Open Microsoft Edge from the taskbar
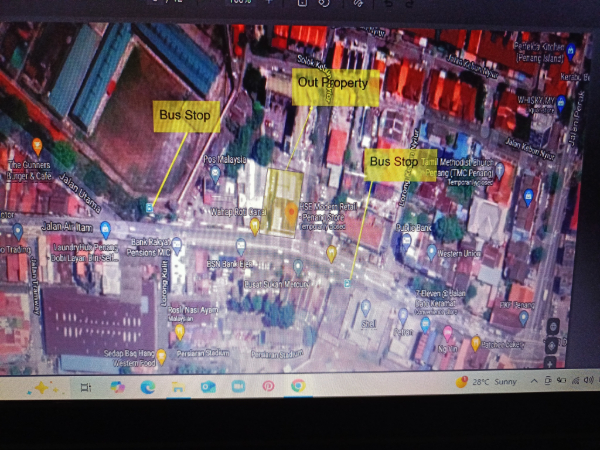This screenshot has width=600, height=450. (x=148, y=386)
